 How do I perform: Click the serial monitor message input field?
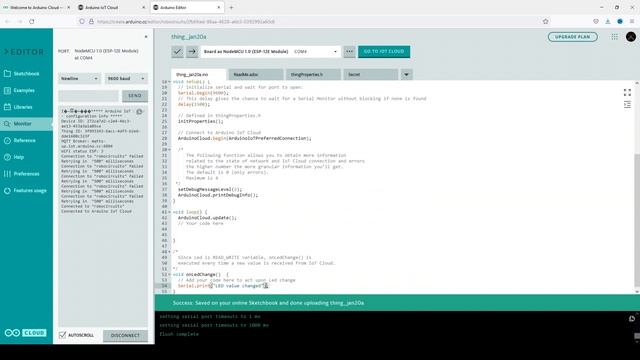pos(88,96)
